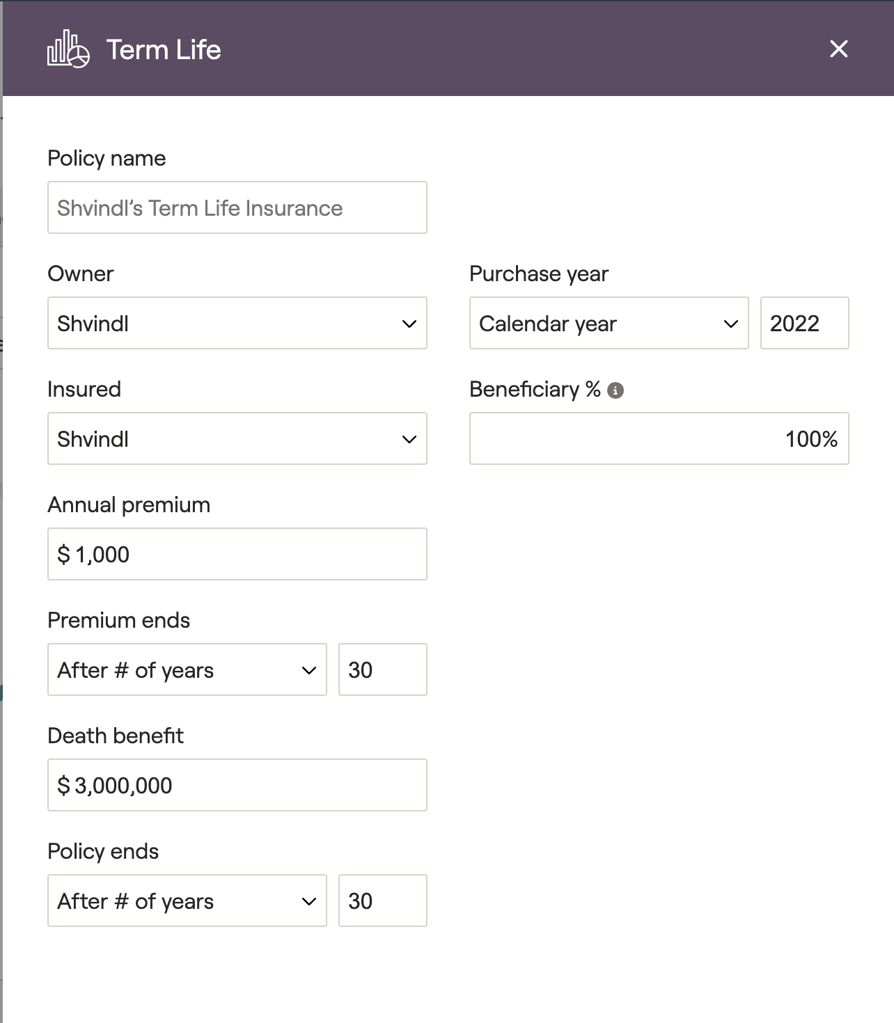Viewport: 894px width, 1023px height.
Task: Click the Term Life title text
Action: tap(163, 50)
